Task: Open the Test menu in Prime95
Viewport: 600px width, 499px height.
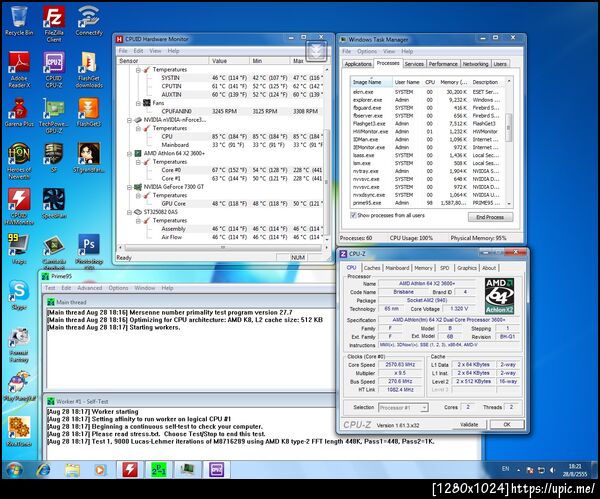Action: coord(50,288)
